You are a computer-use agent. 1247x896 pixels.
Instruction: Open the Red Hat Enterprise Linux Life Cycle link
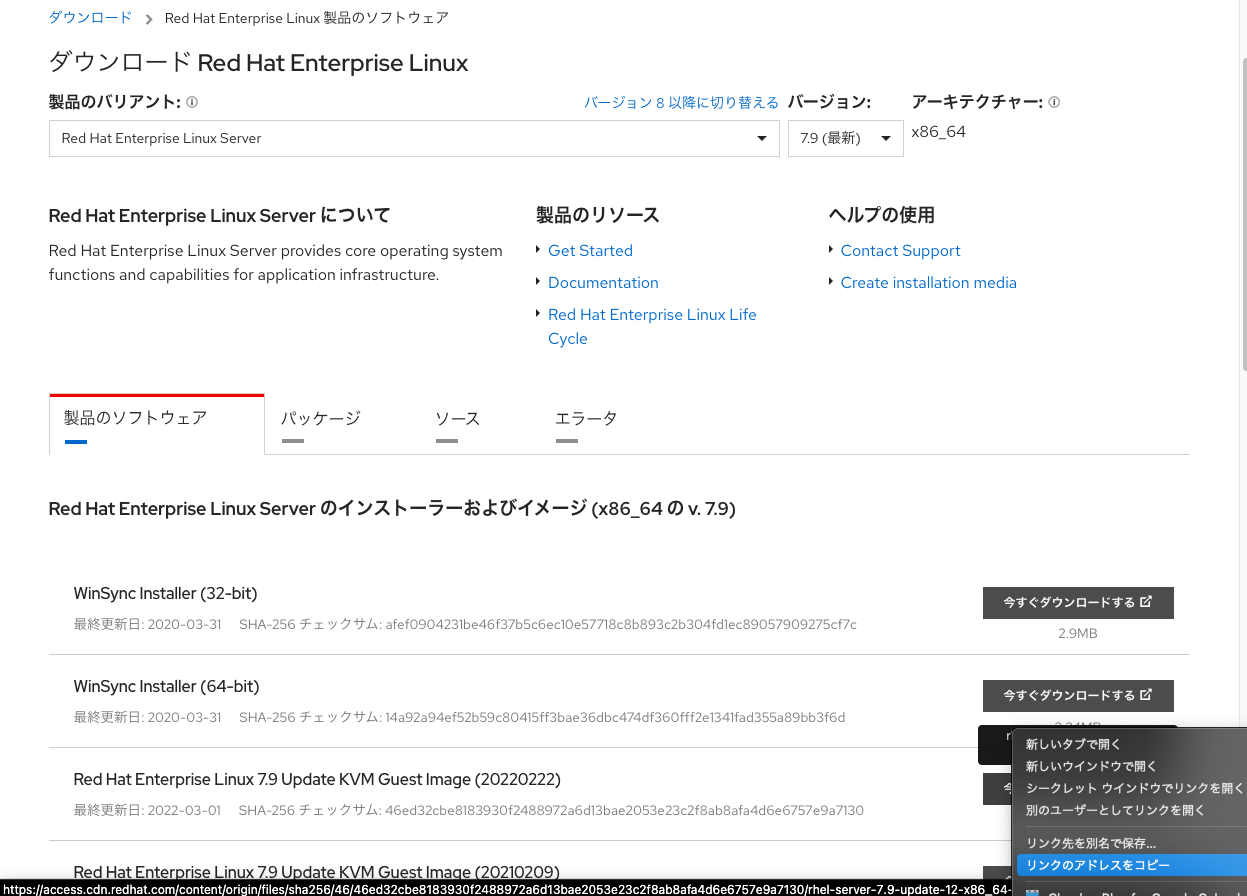tap(652, 327)
